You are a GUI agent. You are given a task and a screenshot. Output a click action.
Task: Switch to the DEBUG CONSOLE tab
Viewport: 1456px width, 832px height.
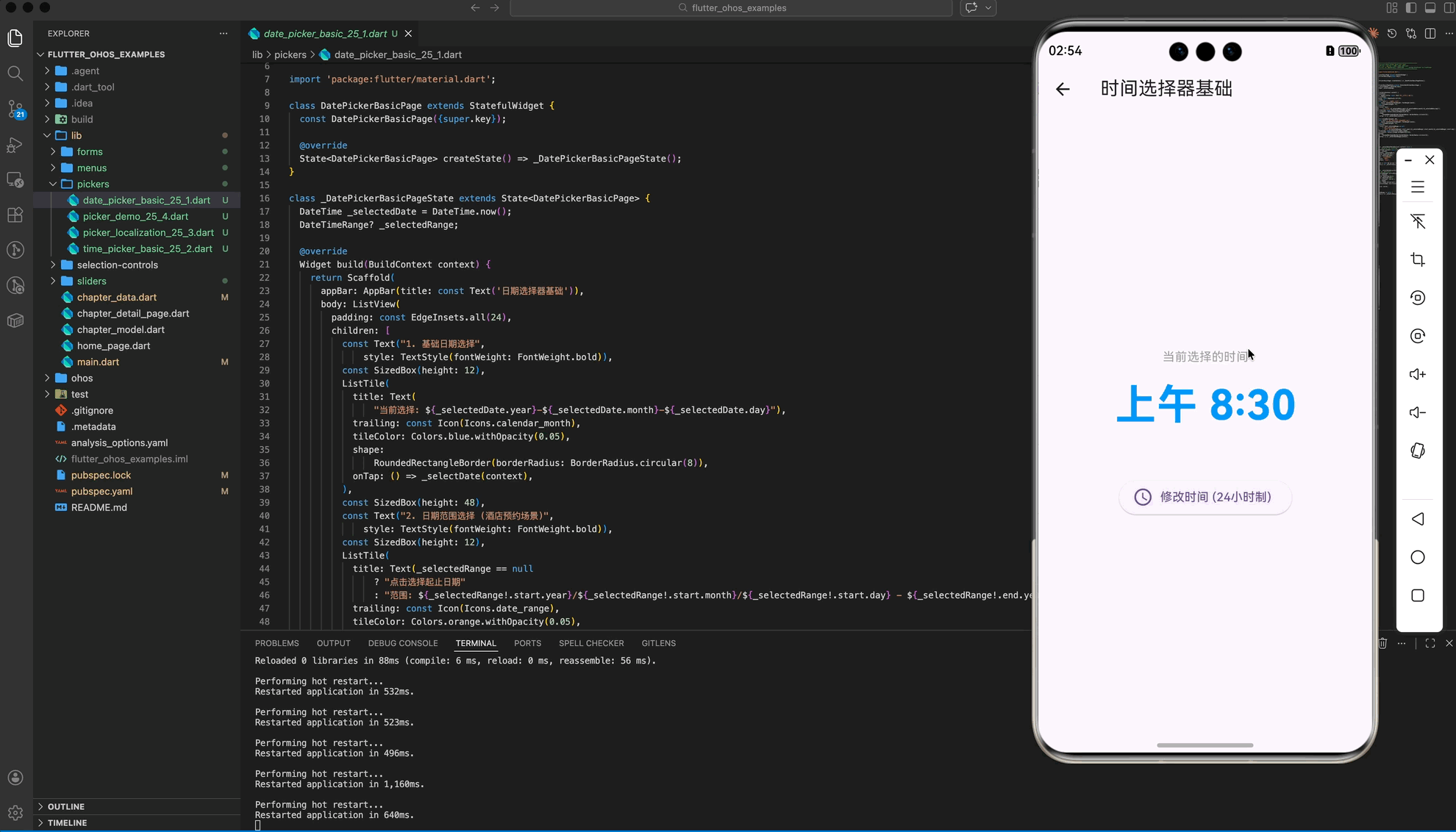(402, 643)
